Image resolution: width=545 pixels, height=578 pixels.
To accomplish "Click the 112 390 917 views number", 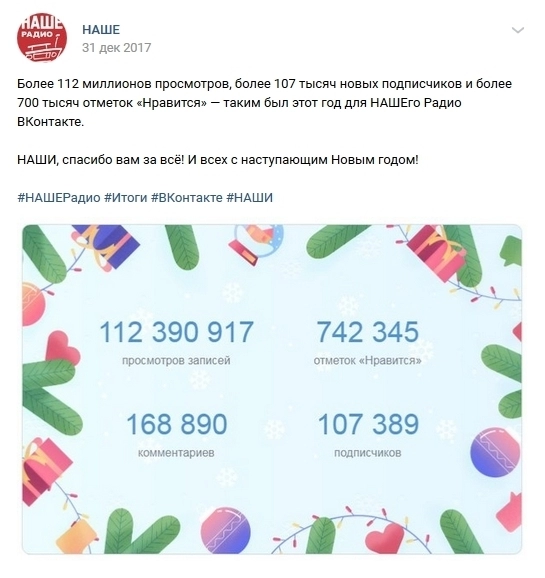I will (177, 332).
